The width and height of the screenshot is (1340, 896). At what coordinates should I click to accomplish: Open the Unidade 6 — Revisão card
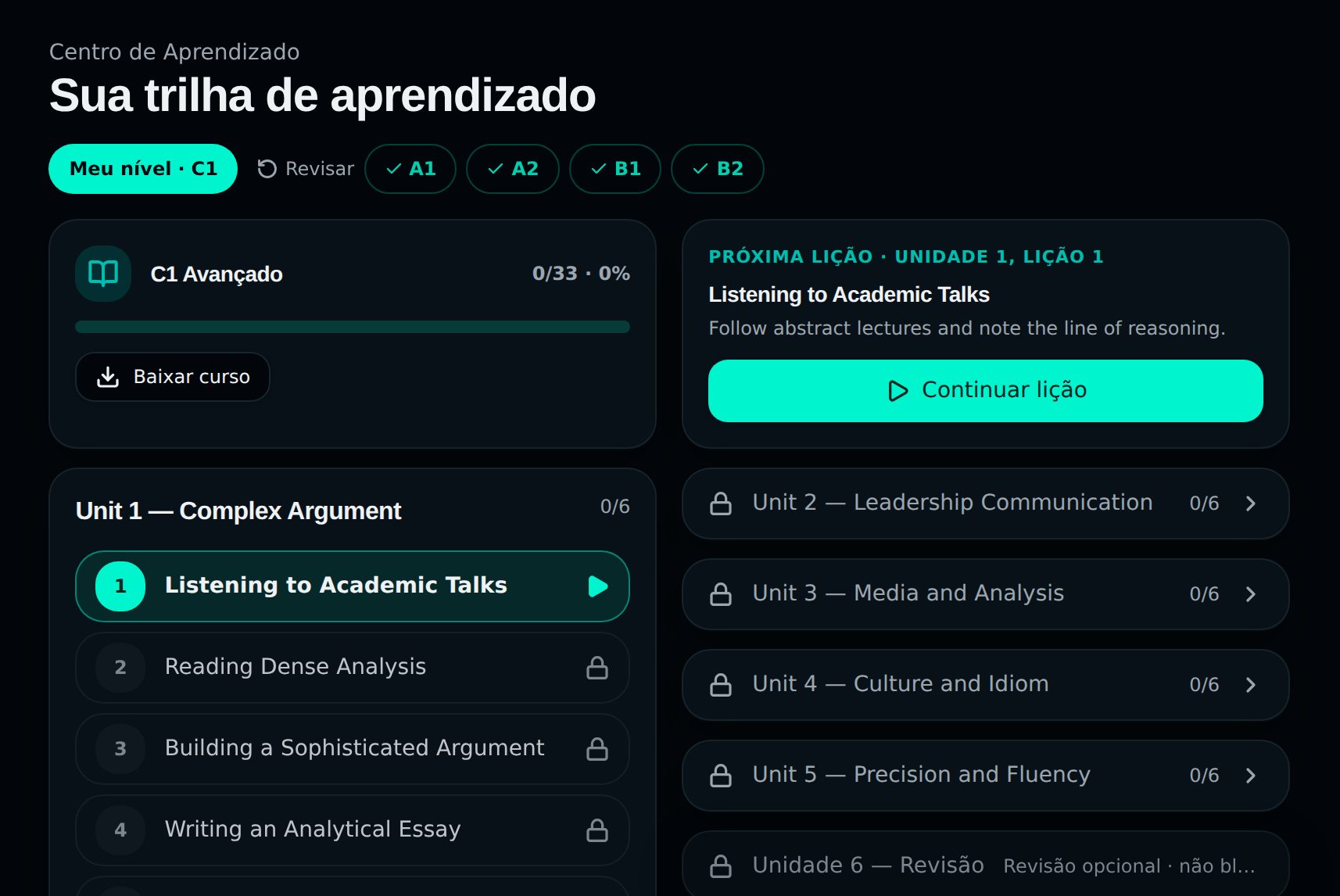pyautogui.click(x=986, y=864)
